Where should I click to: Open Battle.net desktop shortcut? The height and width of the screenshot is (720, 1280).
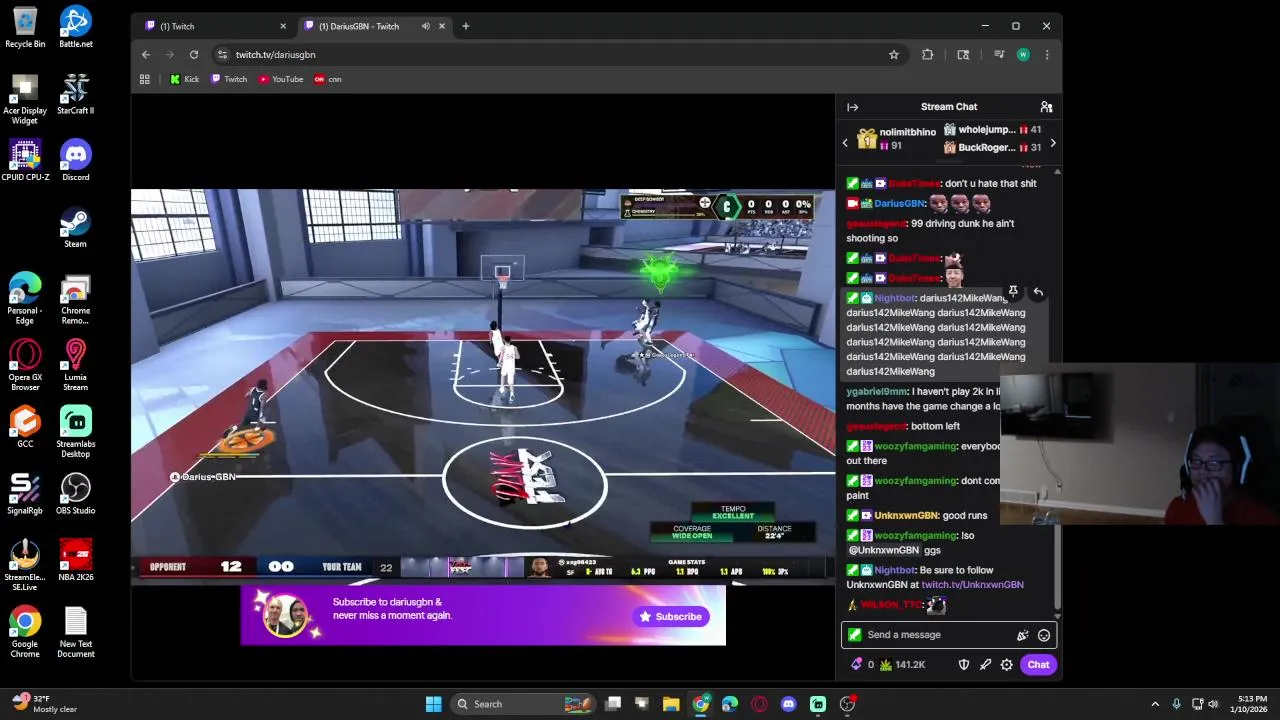[76, 27]
